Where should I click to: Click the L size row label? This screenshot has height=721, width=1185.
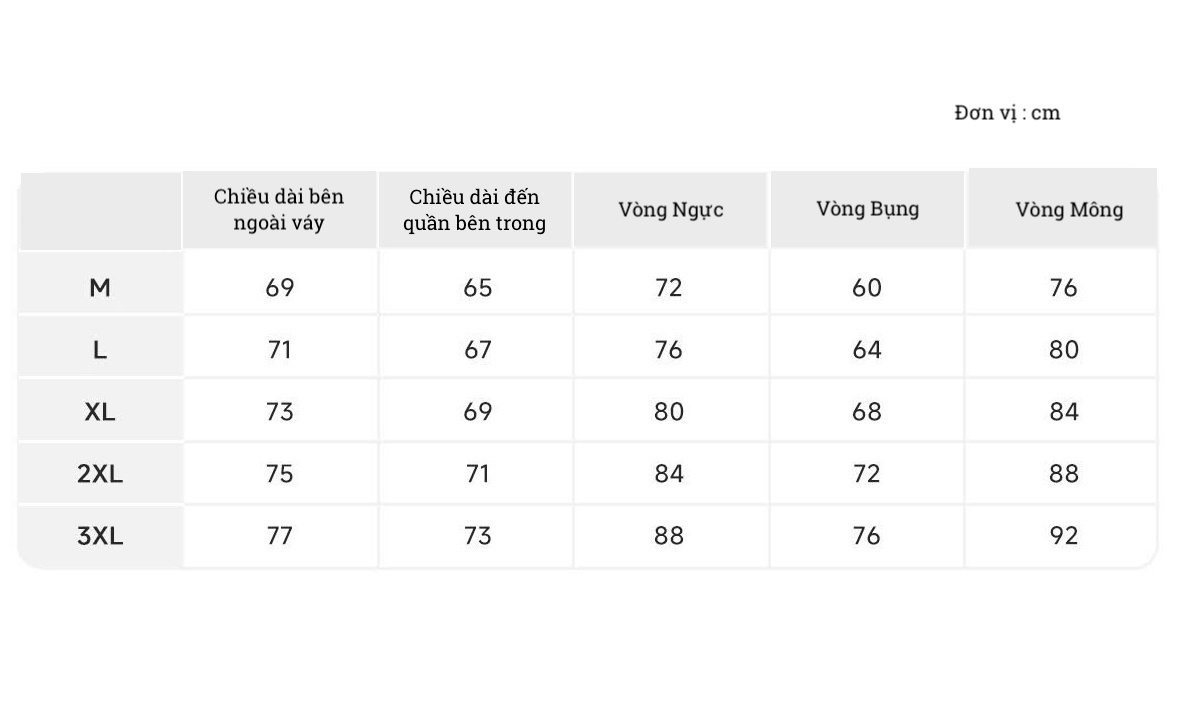click(100, 350)
